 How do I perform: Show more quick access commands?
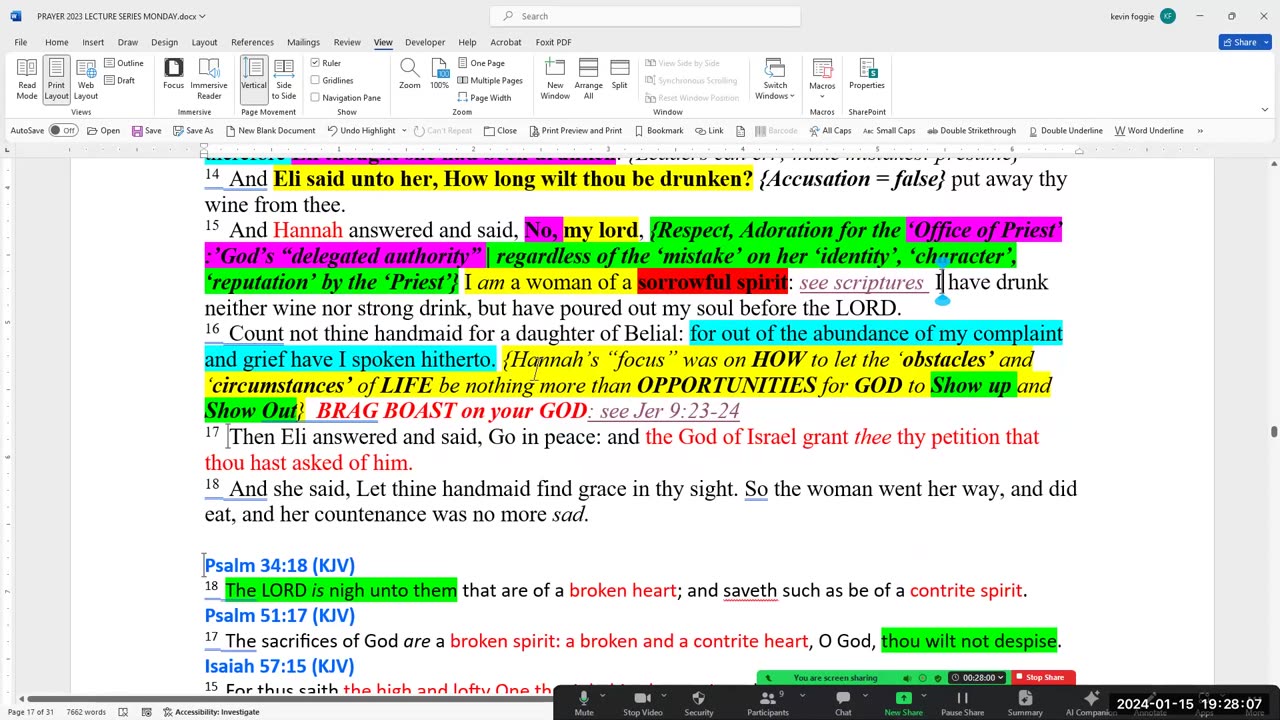click(1200, 130)
